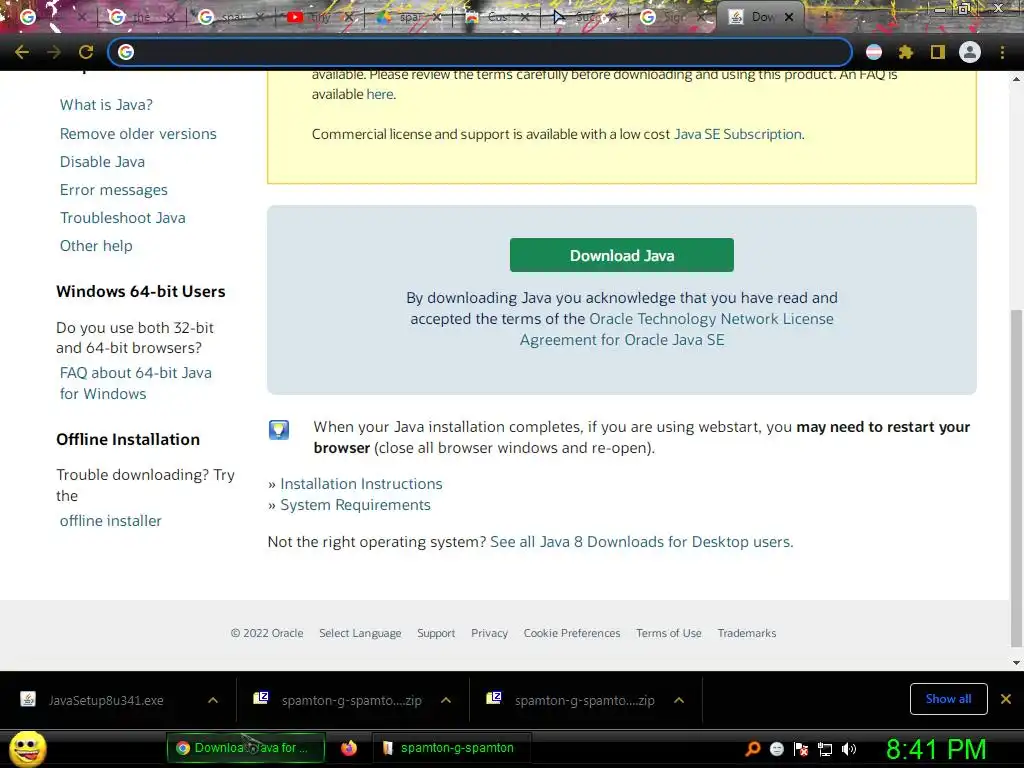The width and height of the screenshot is (1024, 768).
Task: Open 'Terms of Use' footer link
Action: (x=669, y=633)
